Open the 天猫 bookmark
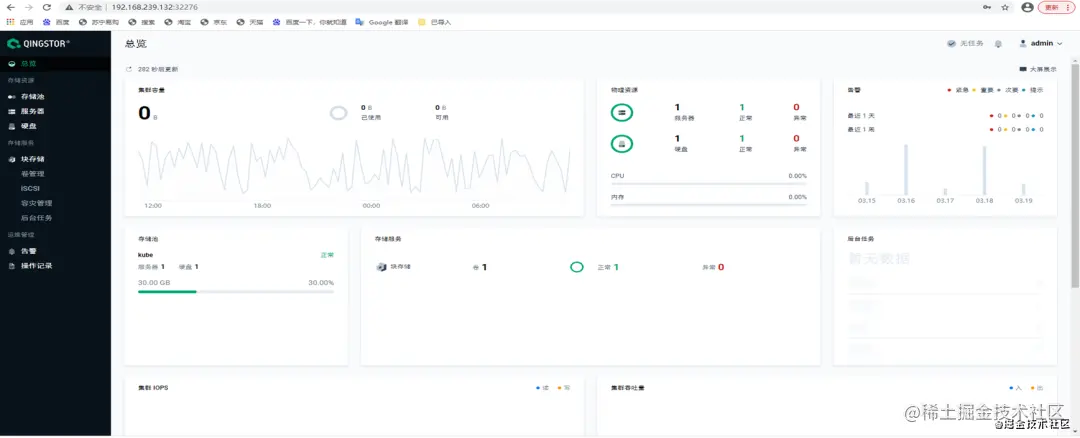Screen dimensions: 1080x438 click(x=250, y=22)
